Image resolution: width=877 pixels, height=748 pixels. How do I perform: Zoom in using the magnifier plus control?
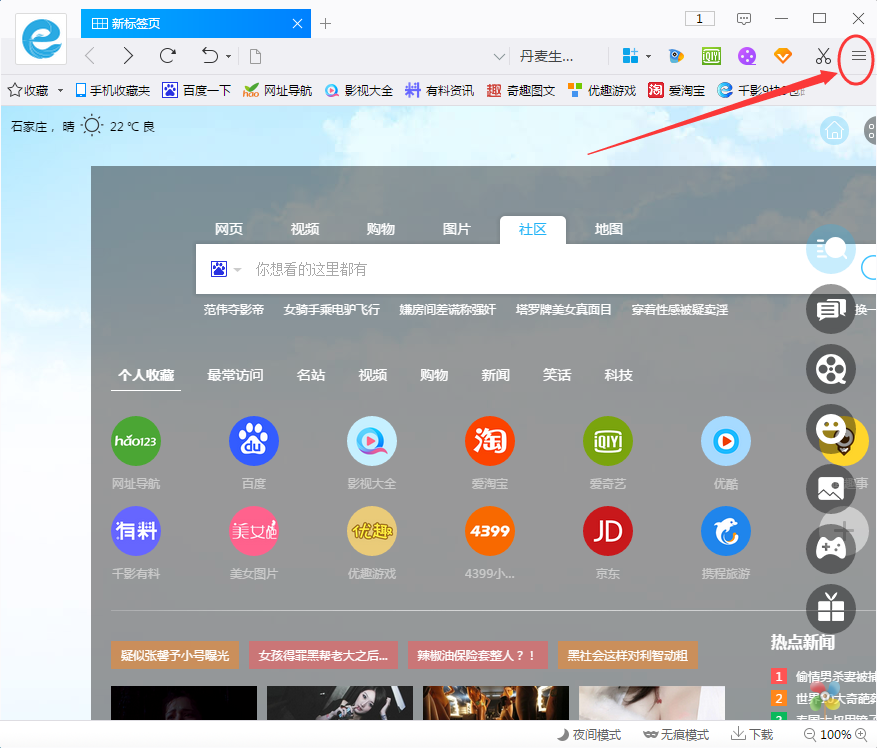click(862, 733)
